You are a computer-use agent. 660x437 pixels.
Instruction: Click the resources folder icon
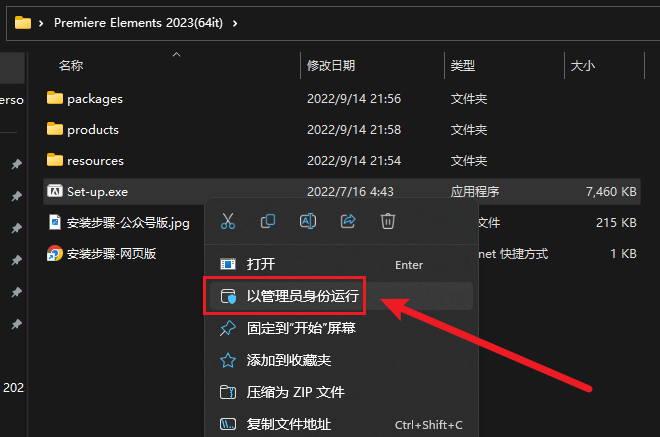[x=55, y=160]
